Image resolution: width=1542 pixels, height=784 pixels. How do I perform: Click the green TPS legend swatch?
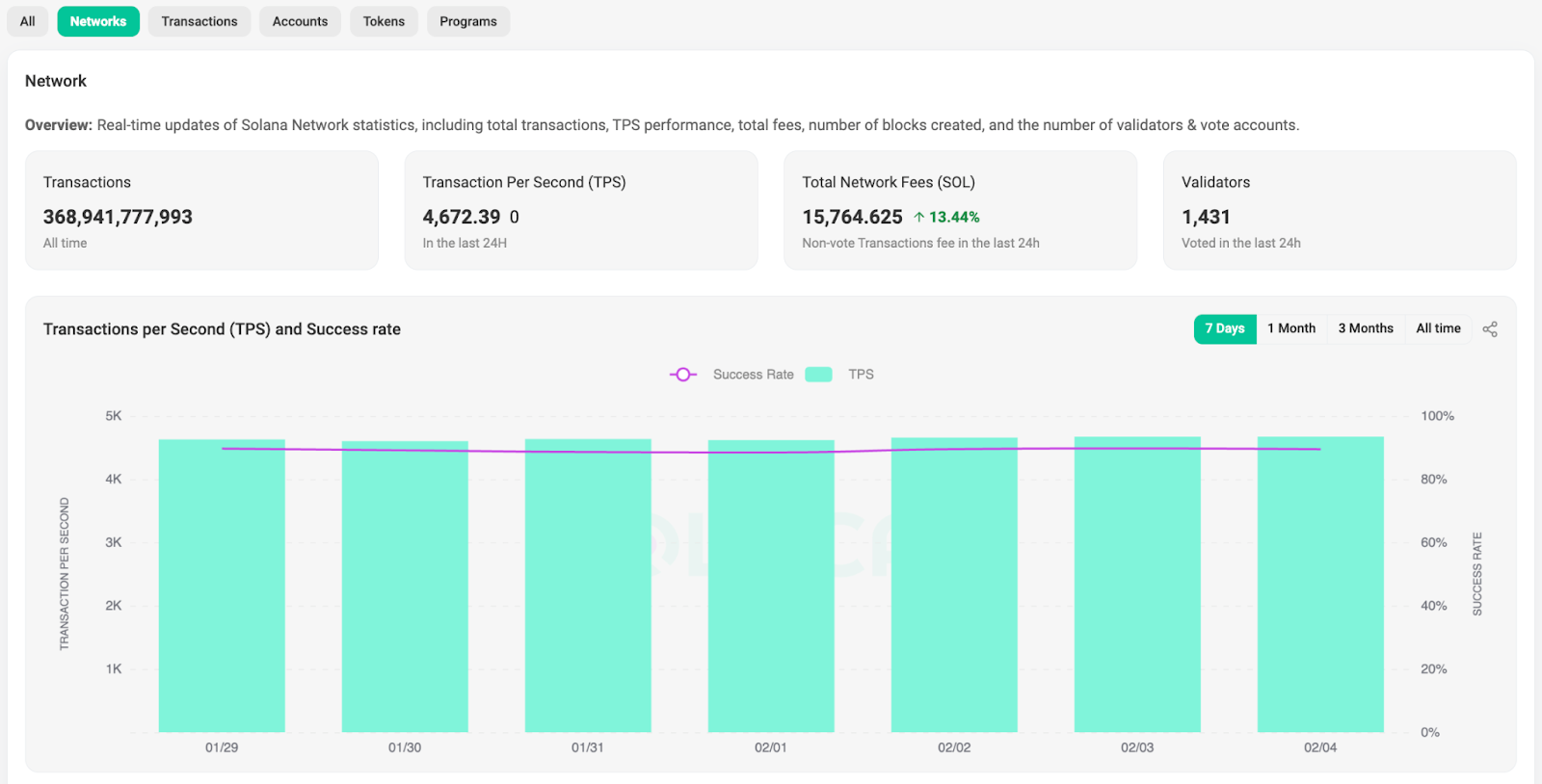[x=818, y=375]
